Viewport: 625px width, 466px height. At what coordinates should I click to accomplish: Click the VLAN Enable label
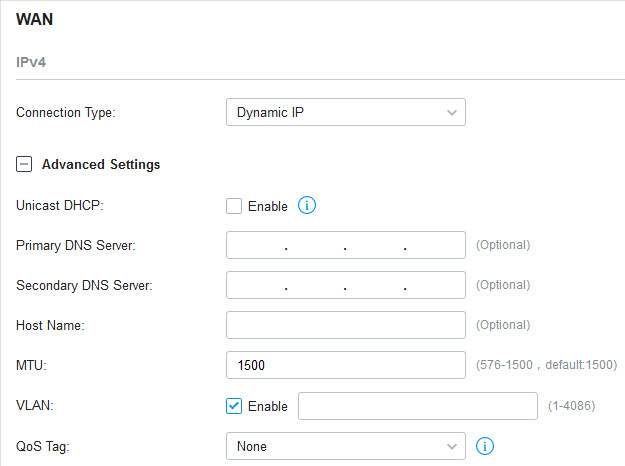point(267,406)
